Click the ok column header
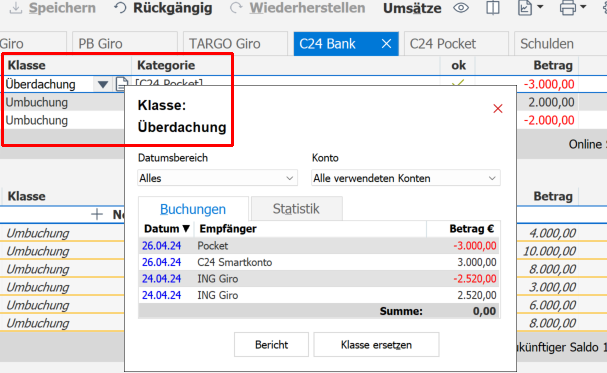 (x=458, y=65)
